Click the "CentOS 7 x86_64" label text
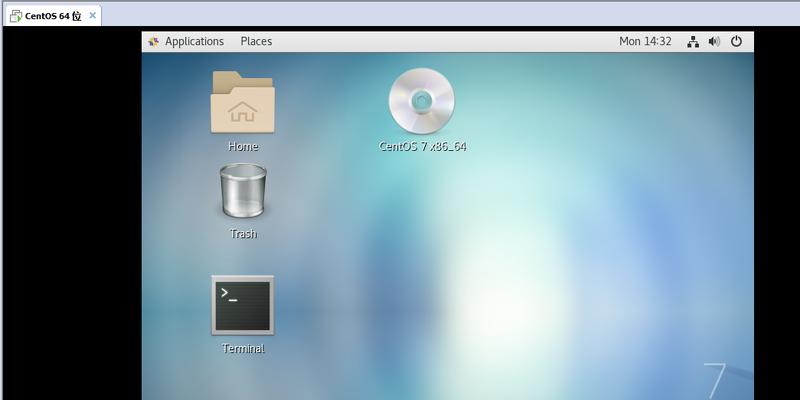800x400 pixels. 422,147
